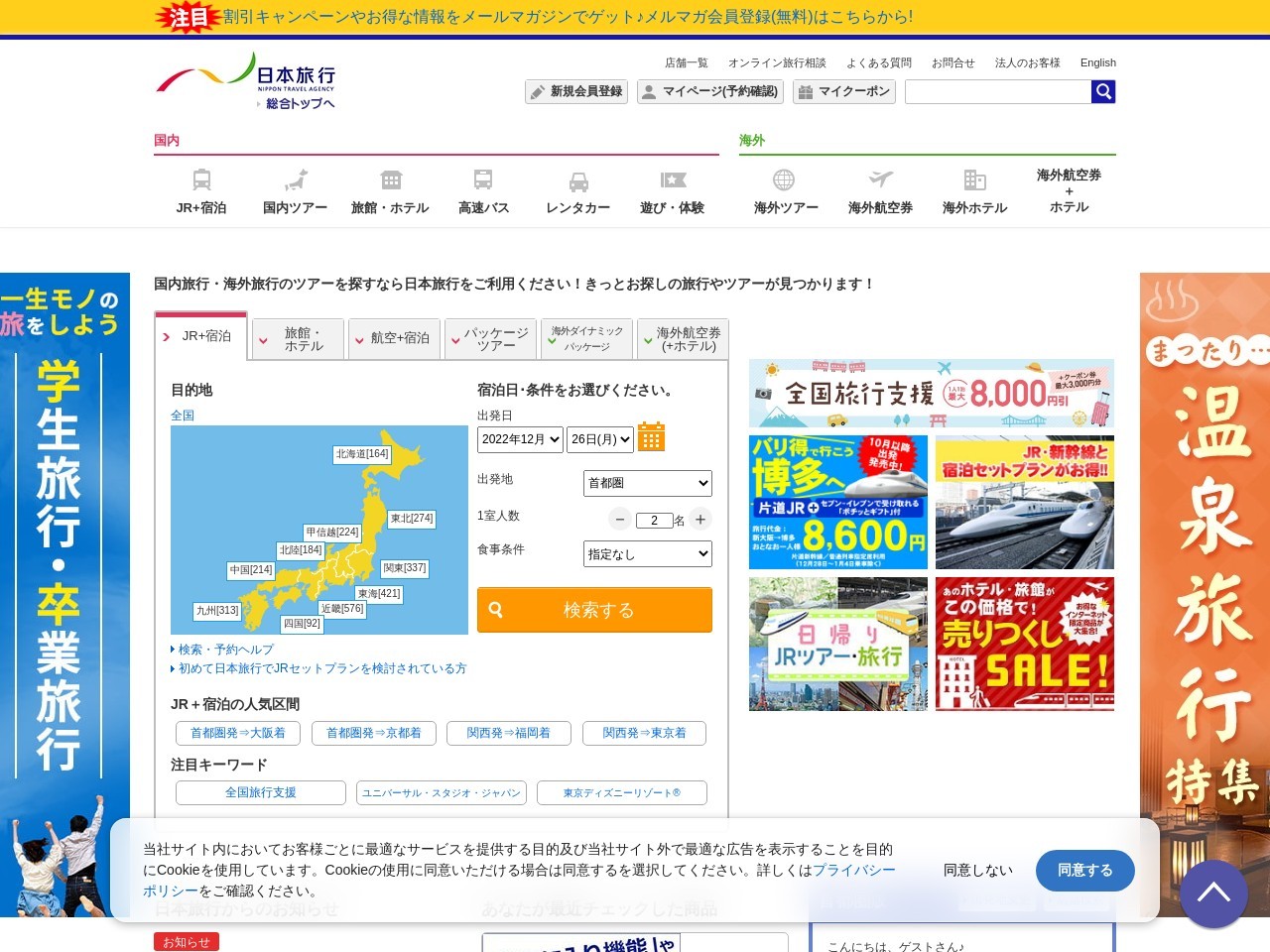Decrease room occupants with minus button

tap(620, 520)
